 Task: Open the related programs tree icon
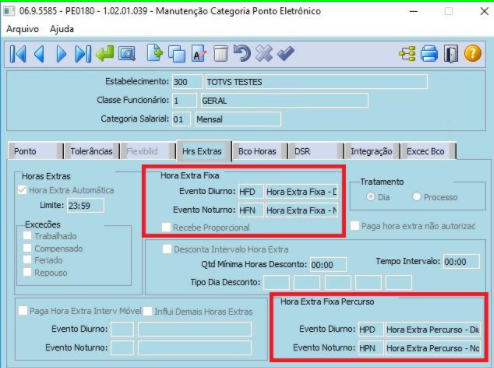(407, 54)
